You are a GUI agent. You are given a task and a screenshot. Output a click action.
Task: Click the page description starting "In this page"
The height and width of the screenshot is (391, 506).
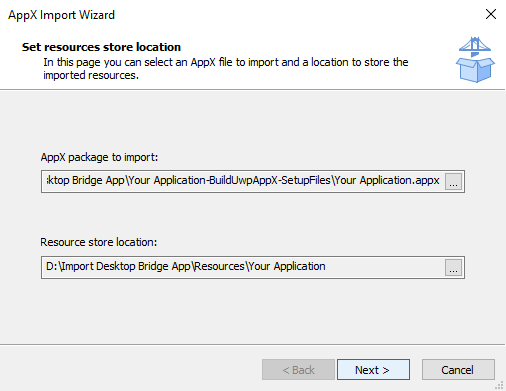coord(226,69)
